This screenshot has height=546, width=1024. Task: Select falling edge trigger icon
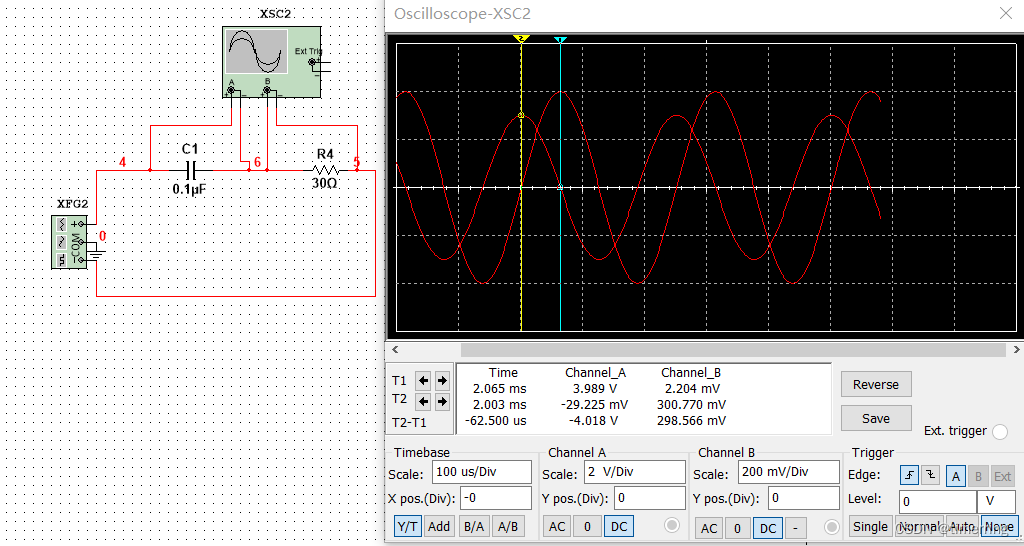[x=931, y=475]
